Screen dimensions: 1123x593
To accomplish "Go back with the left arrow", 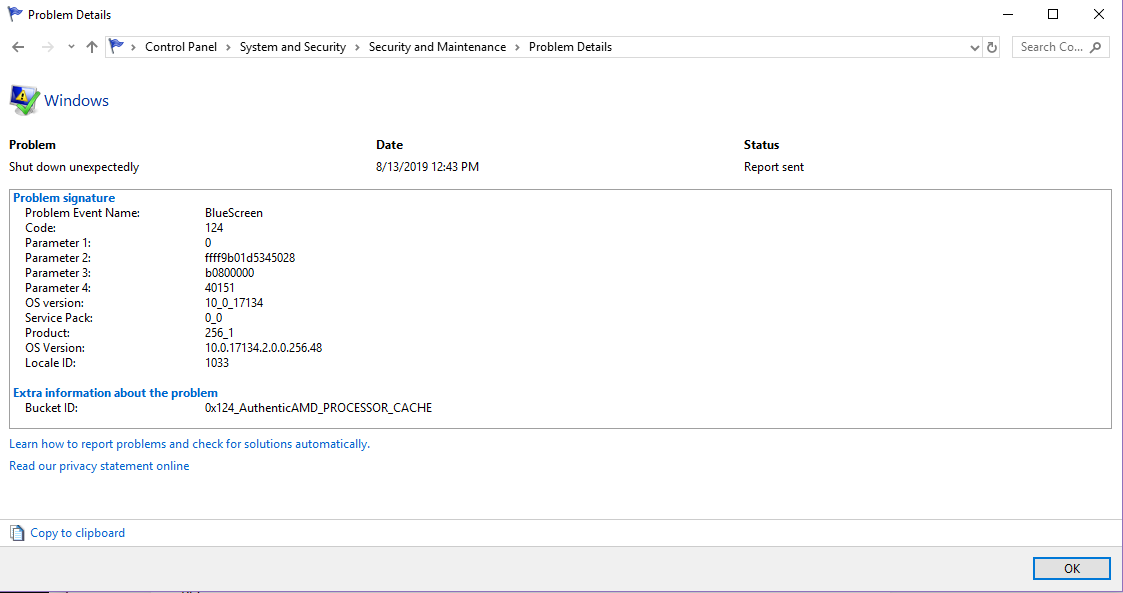I will pos(19,47).
